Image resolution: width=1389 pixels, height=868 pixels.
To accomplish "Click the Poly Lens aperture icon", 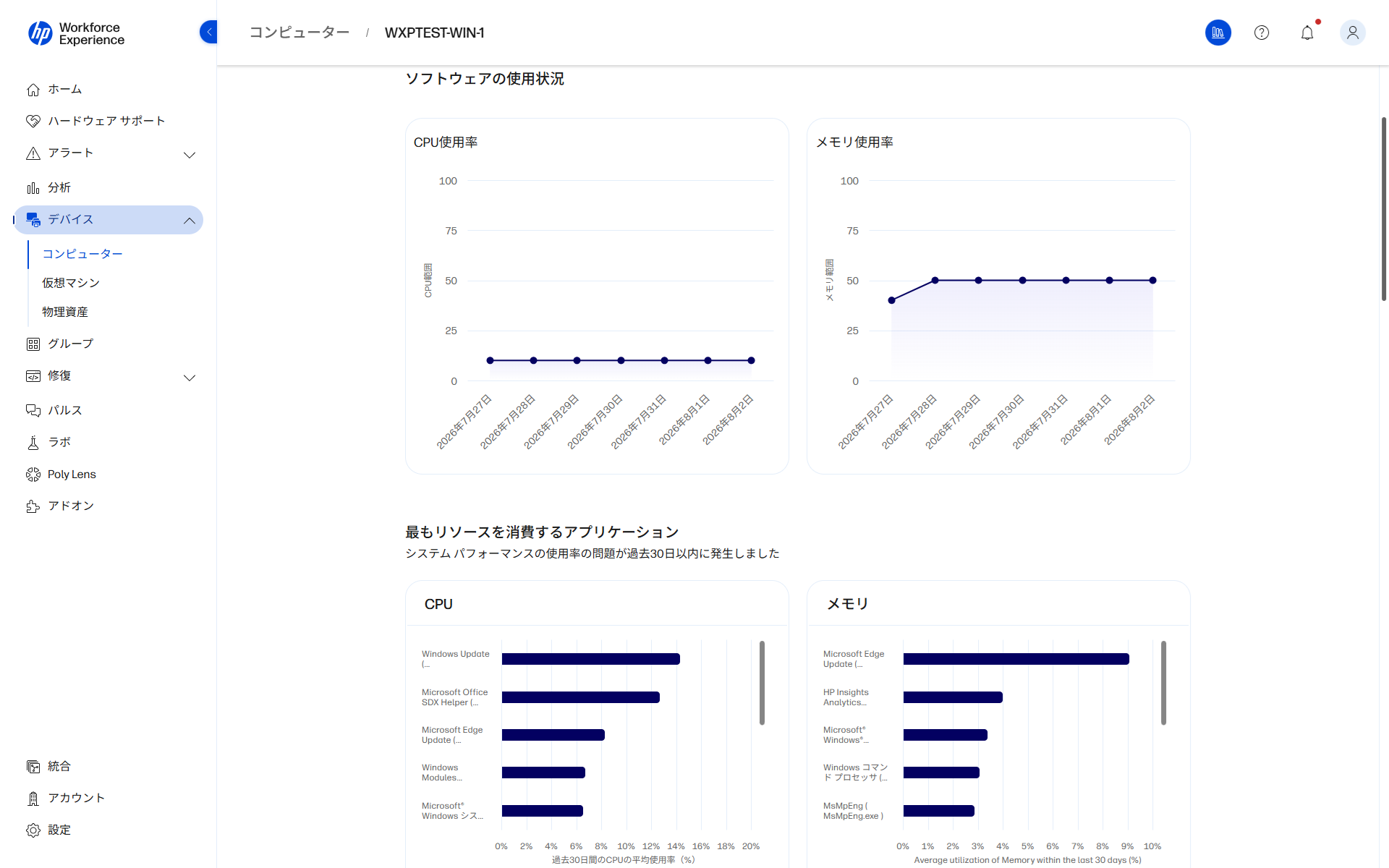I will coord(33,475).
